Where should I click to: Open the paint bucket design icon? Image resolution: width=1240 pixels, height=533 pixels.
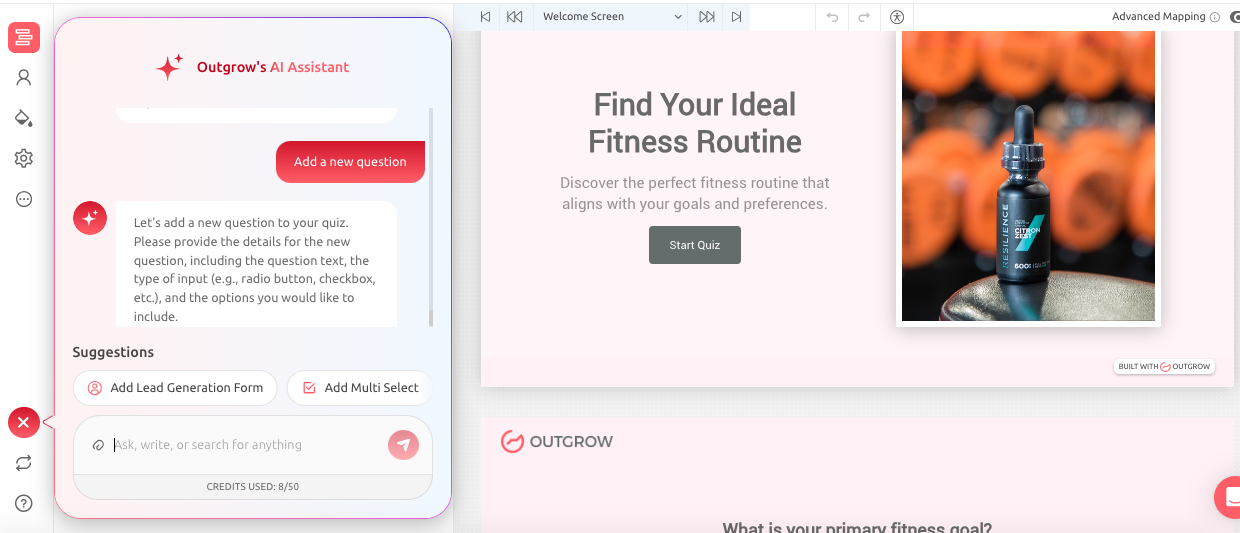[24, 118]
